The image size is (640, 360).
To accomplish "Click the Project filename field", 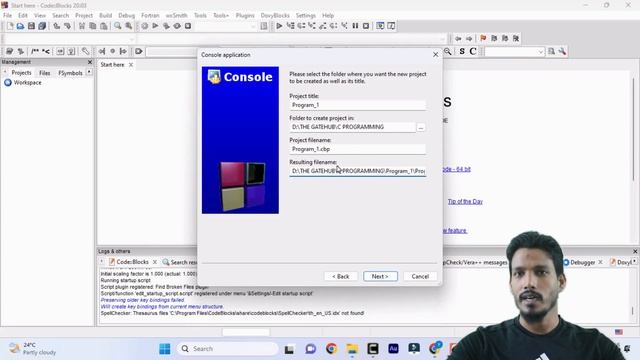I will point(358,149).
